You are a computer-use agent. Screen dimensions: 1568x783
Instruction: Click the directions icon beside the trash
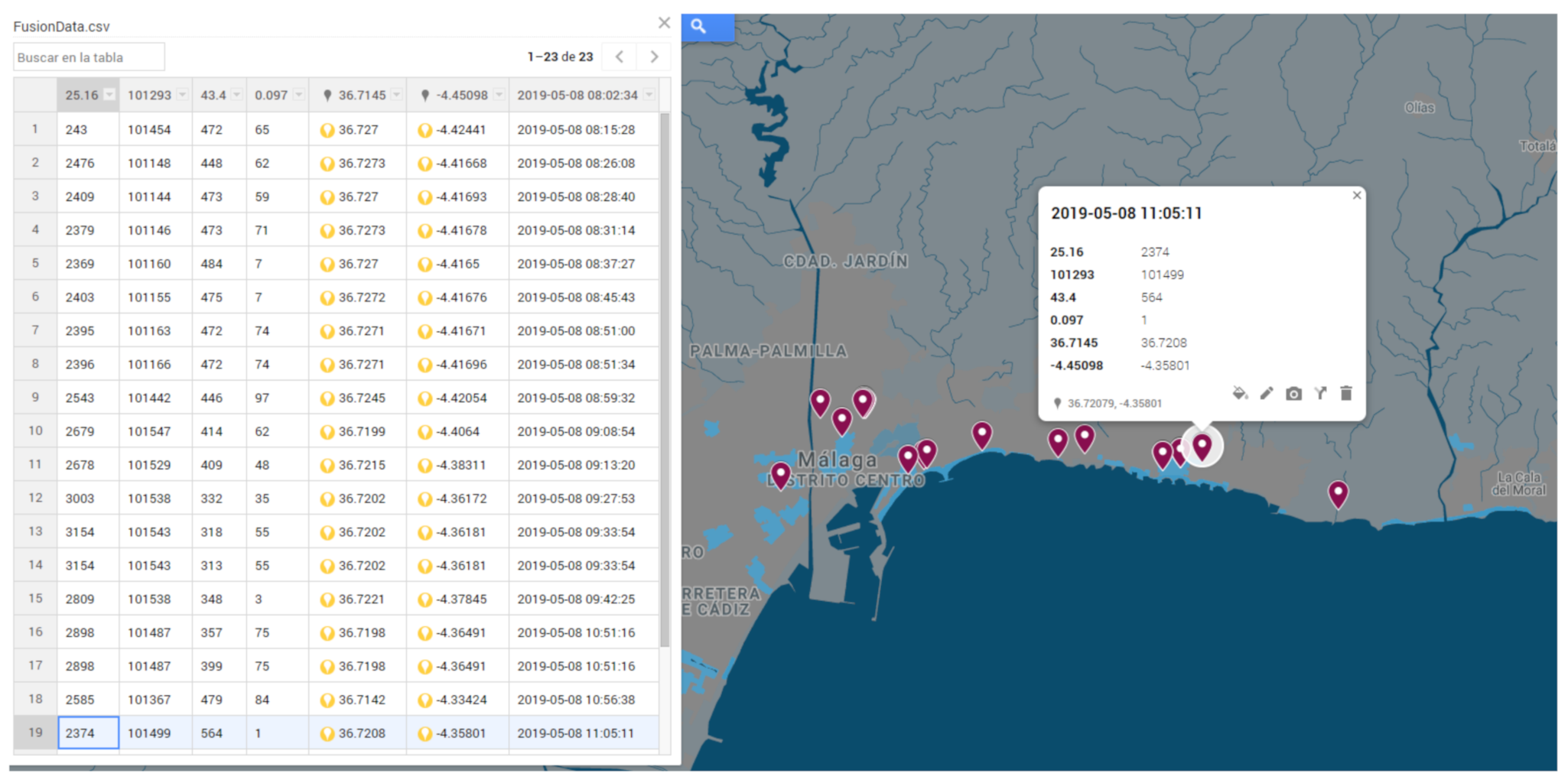point(1320,393)
